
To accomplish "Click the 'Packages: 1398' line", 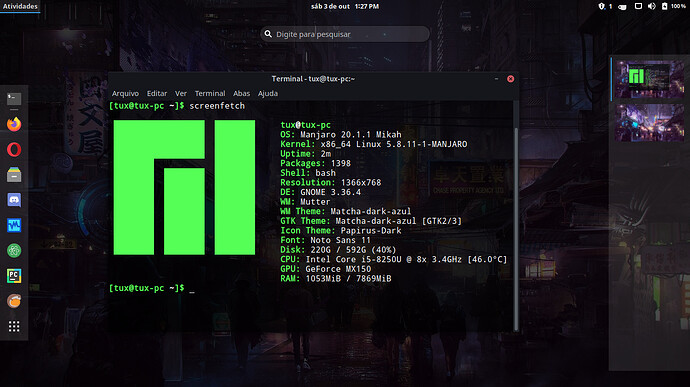I will pyautogui.click(x=316, y=163).
